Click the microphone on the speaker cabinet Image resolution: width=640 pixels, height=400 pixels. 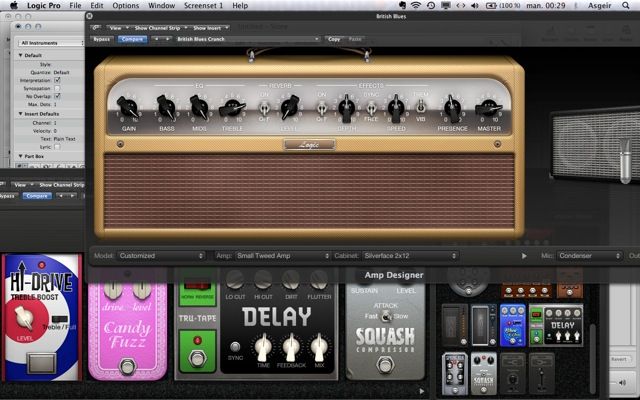(x=624, y=160)
